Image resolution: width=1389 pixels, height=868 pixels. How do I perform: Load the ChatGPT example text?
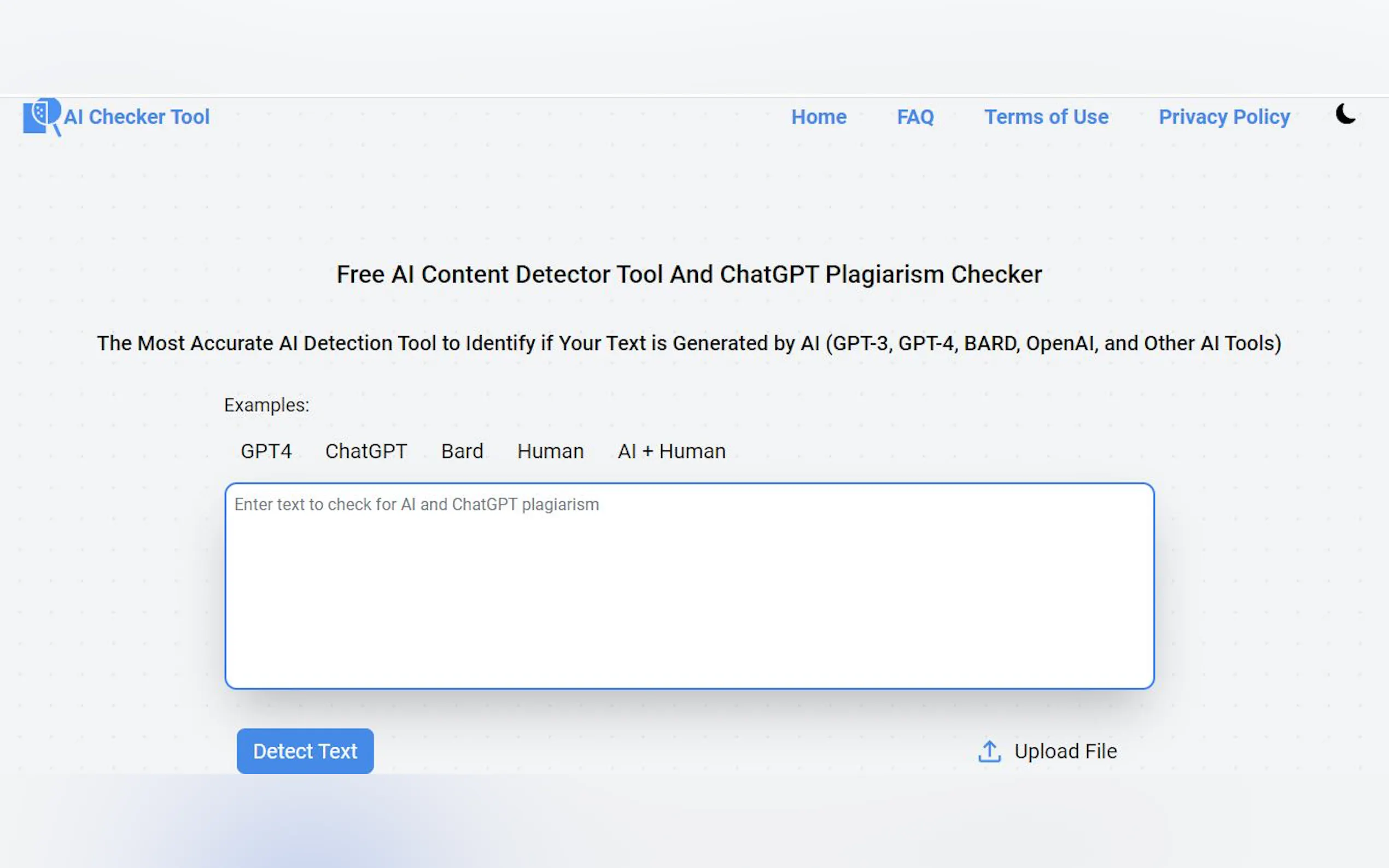point(366,451)
